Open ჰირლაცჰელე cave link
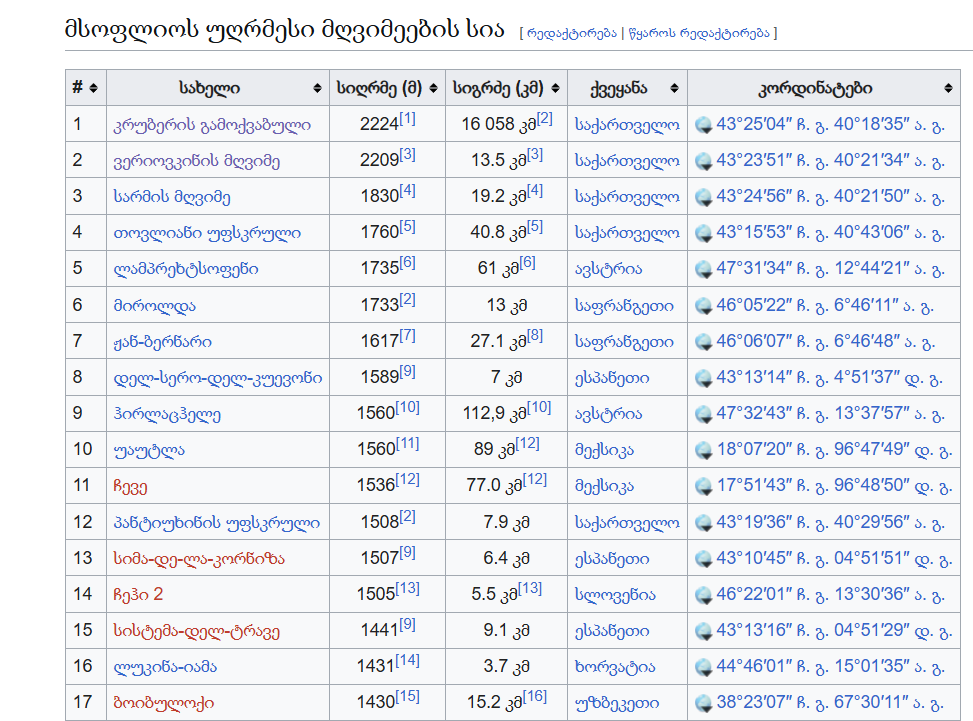The image size is (973, 721). click(167, 414)
